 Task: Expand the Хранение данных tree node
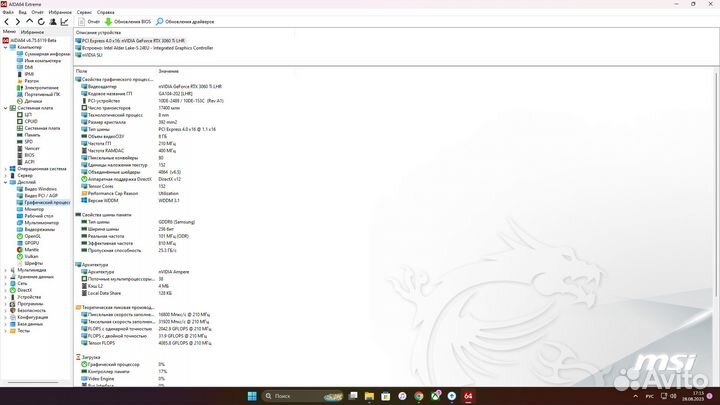tap(6, 277)
